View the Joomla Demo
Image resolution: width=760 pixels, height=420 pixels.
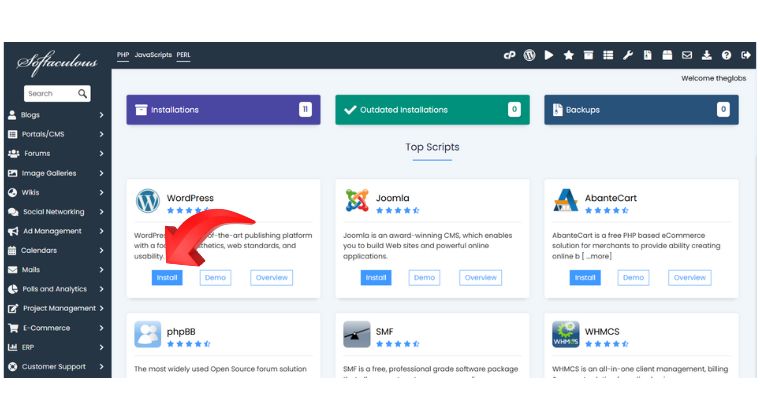424,278
